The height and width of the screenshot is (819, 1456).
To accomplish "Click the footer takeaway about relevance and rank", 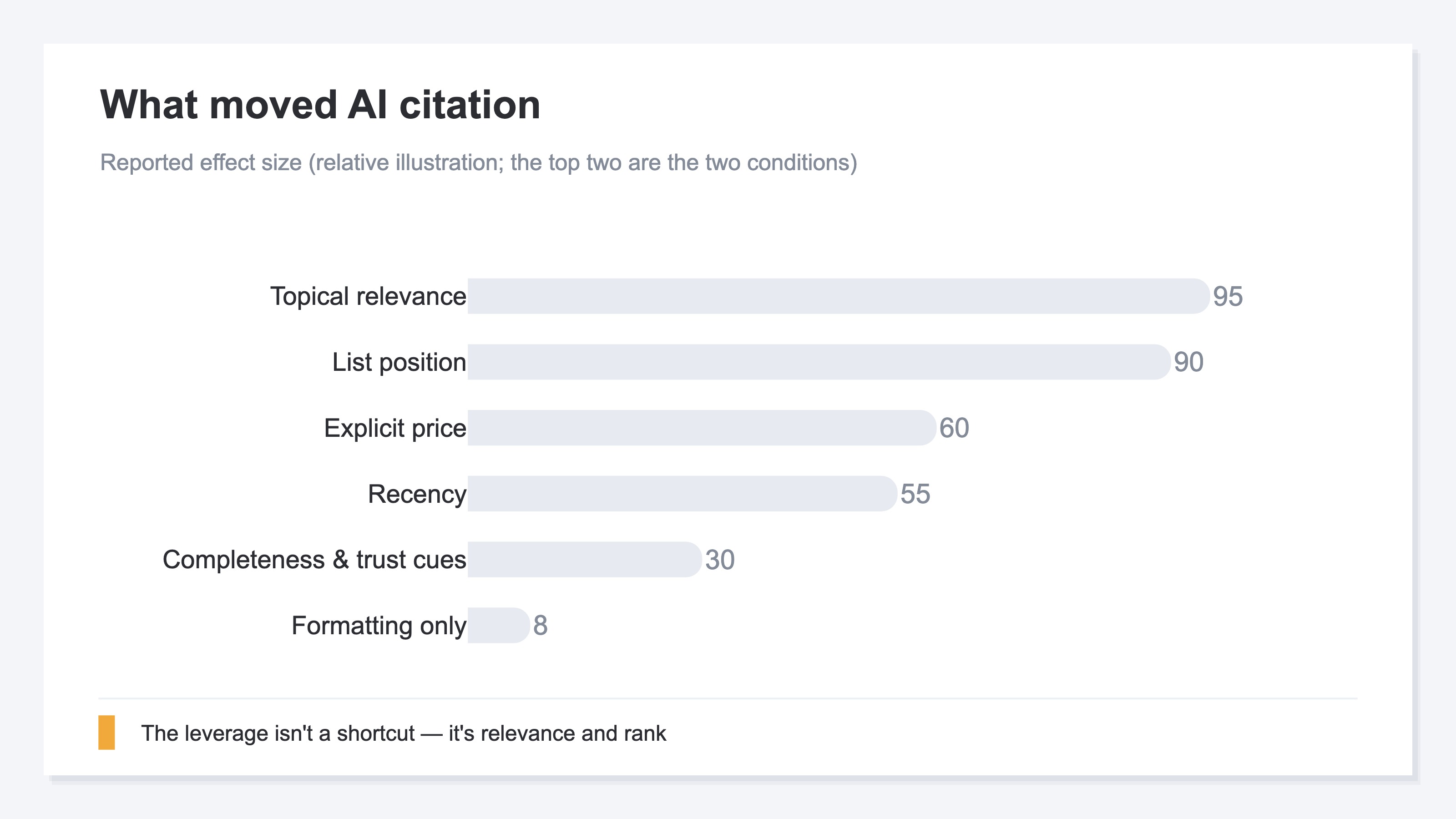I will pos(404,733).
